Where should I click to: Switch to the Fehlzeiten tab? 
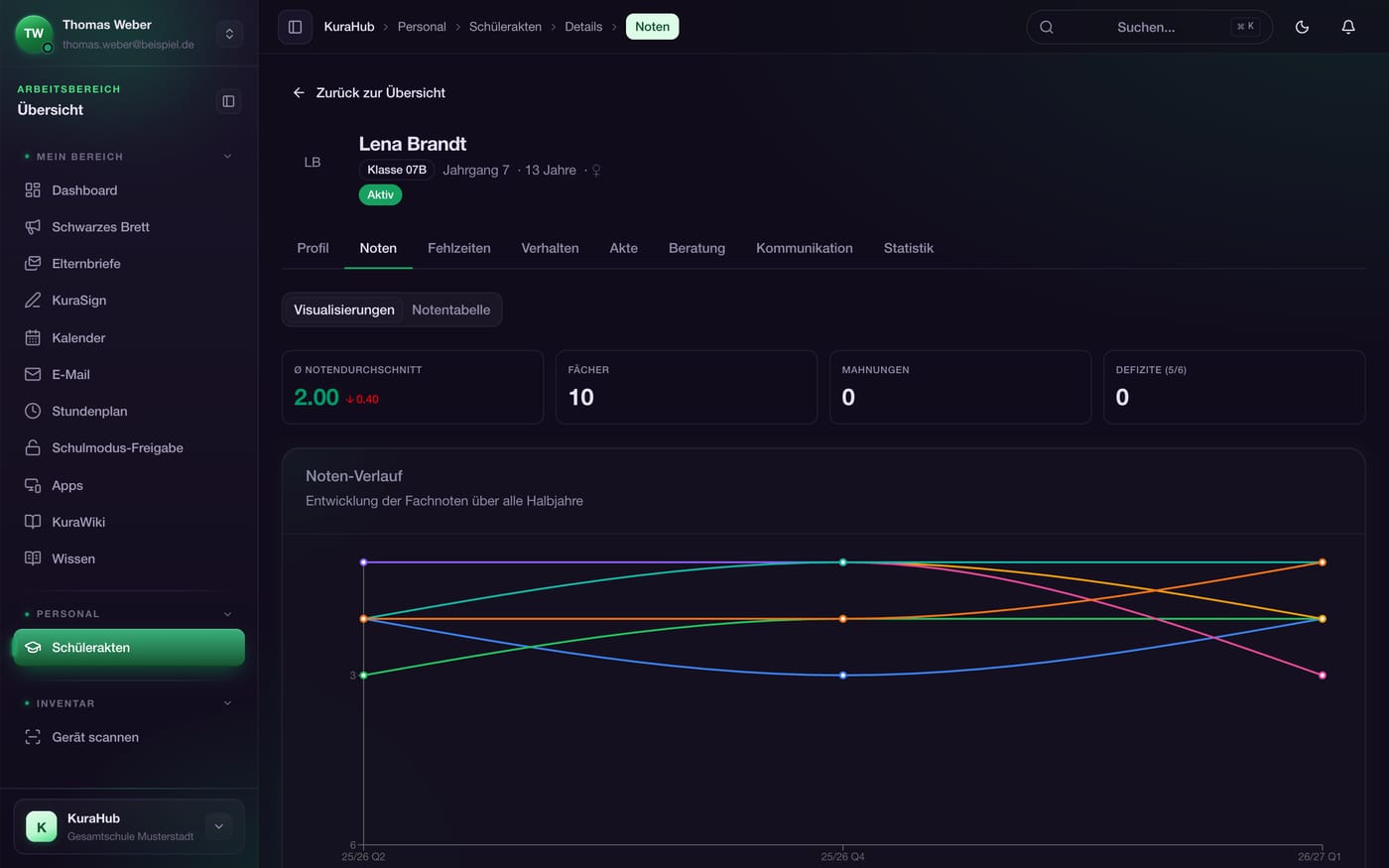458,248
